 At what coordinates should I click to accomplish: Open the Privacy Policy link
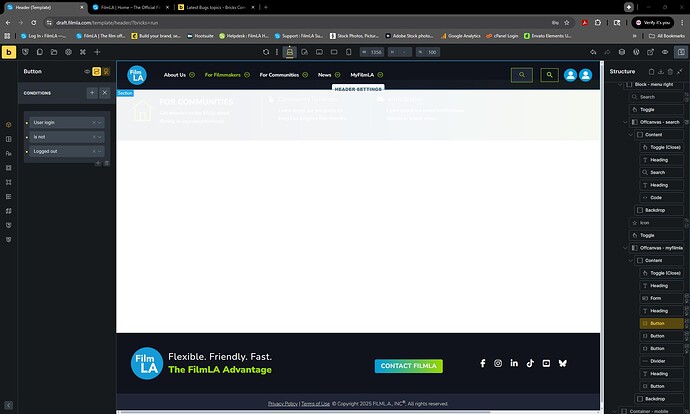[283, 403]
